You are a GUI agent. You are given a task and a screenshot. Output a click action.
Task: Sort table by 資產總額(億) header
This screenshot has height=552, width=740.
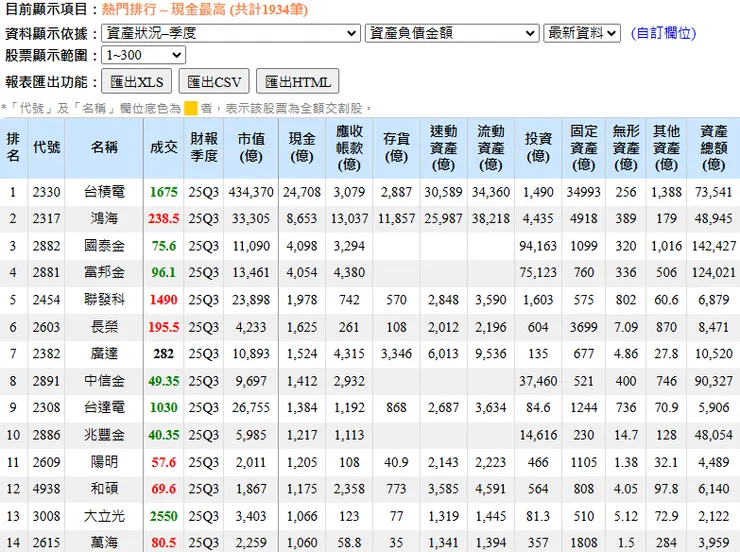click(714, 148)
